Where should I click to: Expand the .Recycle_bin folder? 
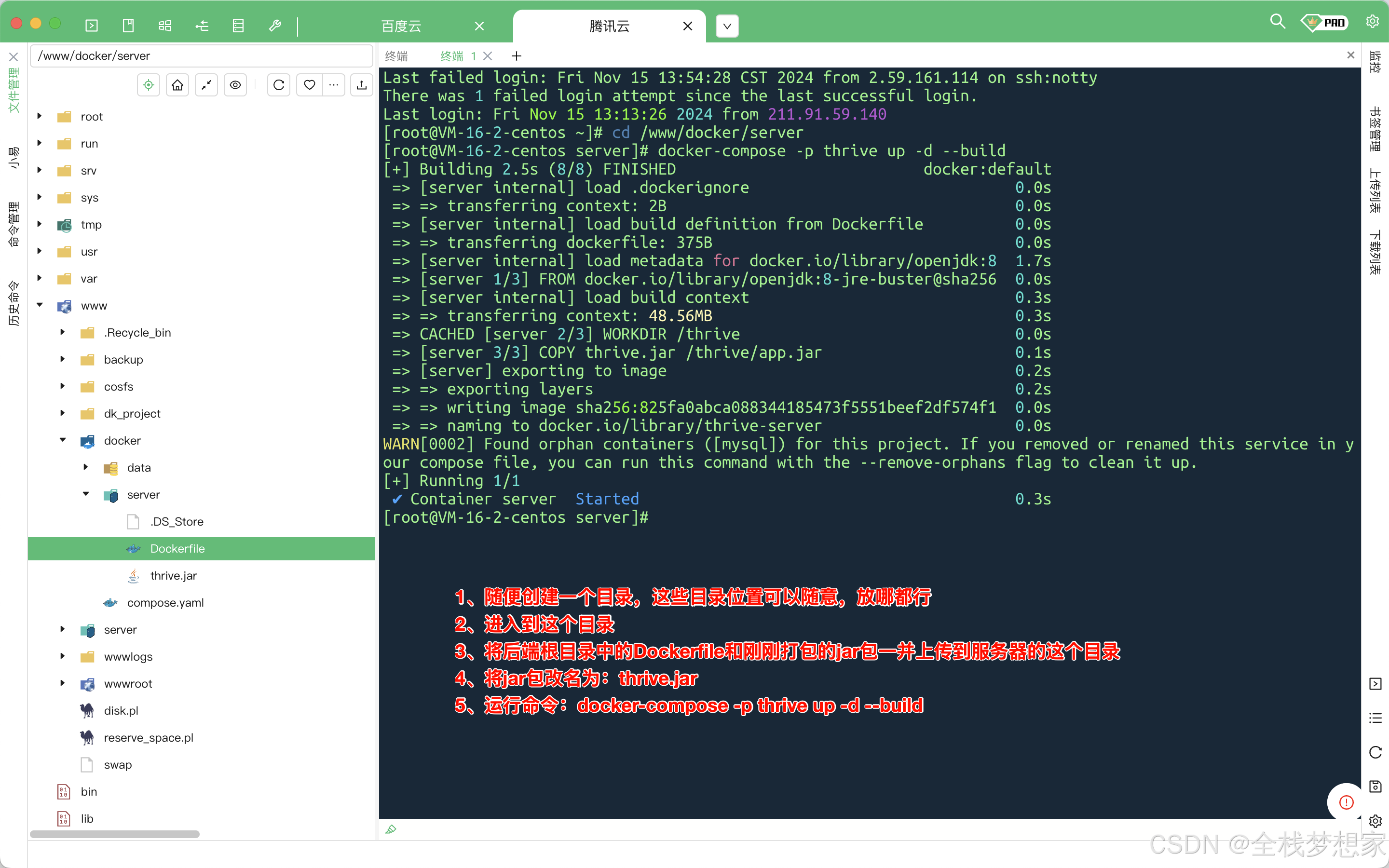[x=63, y=332]
